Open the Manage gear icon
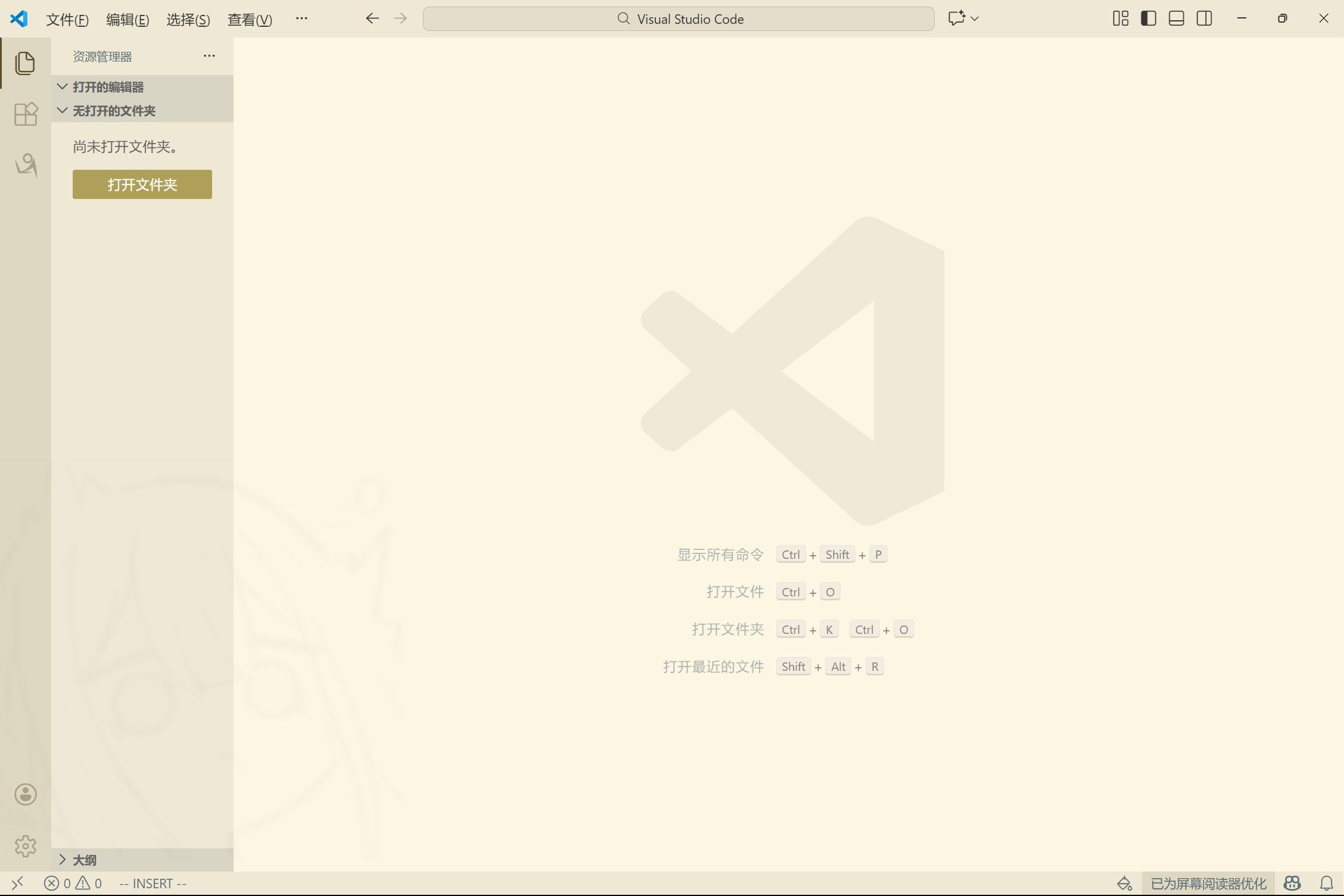Image resolution: width=1344 pixels, height=896 pixels. pos(25,846)
